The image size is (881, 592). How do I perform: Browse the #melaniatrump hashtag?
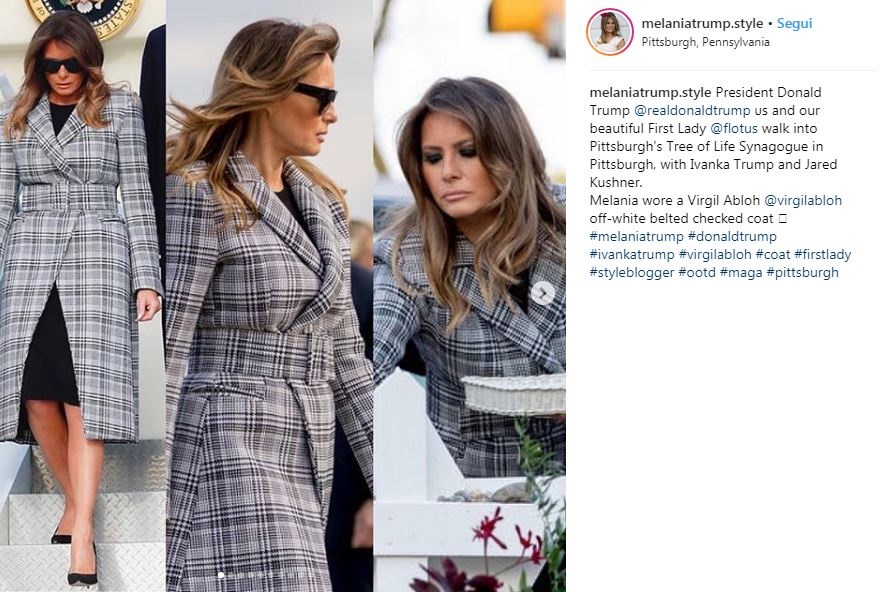pyautogui.click(x=636, y=236)
